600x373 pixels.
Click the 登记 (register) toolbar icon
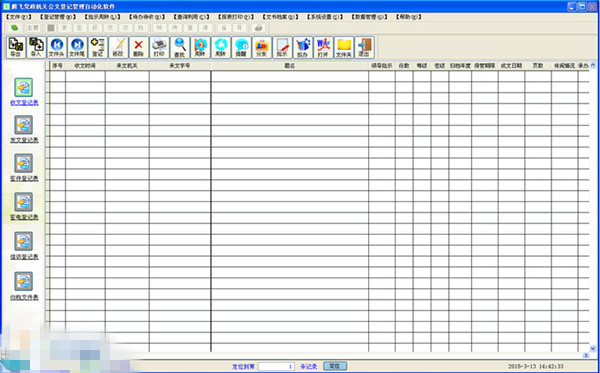click(98, 47)
